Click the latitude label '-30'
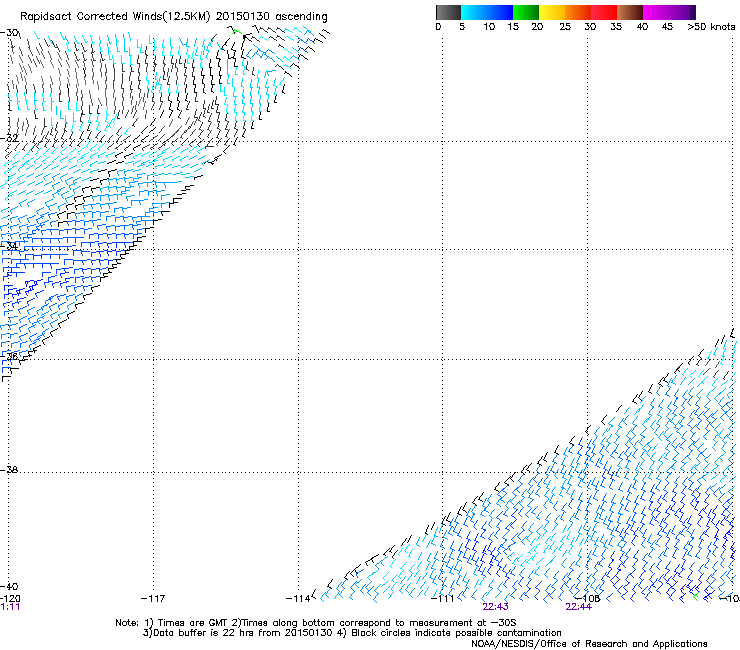The height and width of the screenshot is (650, 740). point(9,33)
